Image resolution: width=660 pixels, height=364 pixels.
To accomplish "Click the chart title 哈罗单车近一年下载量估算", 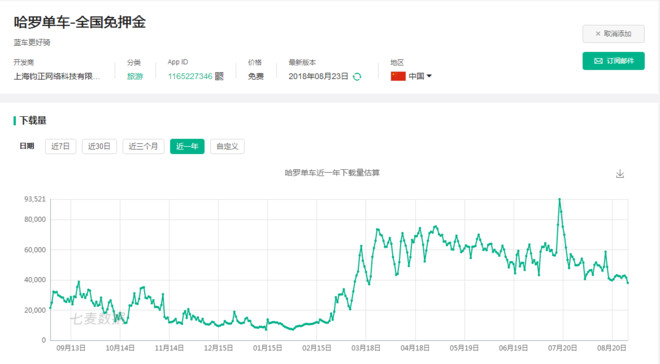I will [x=332, y=173].
